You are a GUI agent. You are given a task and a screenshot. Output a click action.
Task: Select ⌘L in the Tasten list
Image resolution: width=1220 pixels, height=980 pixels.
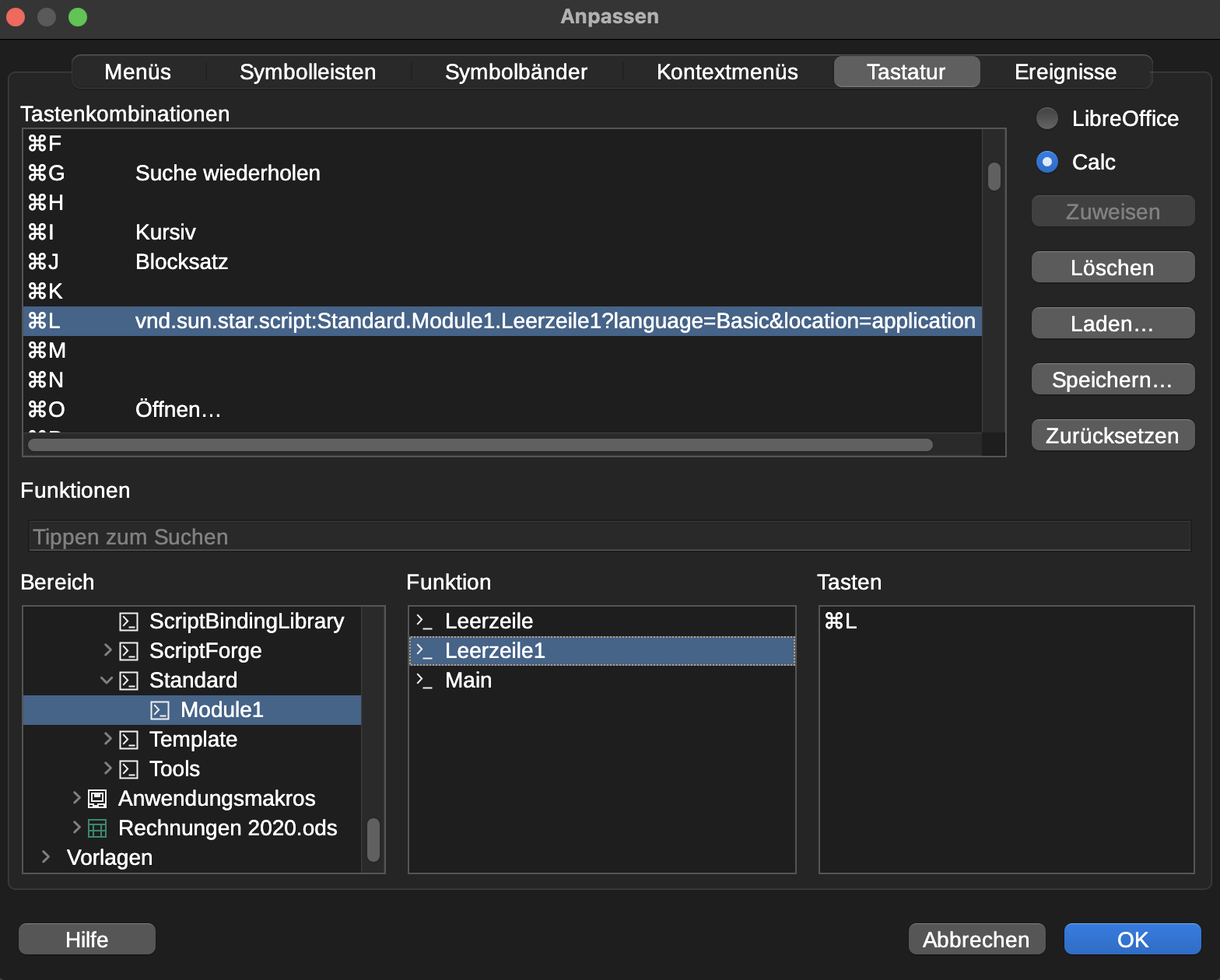coord(1007,621)
